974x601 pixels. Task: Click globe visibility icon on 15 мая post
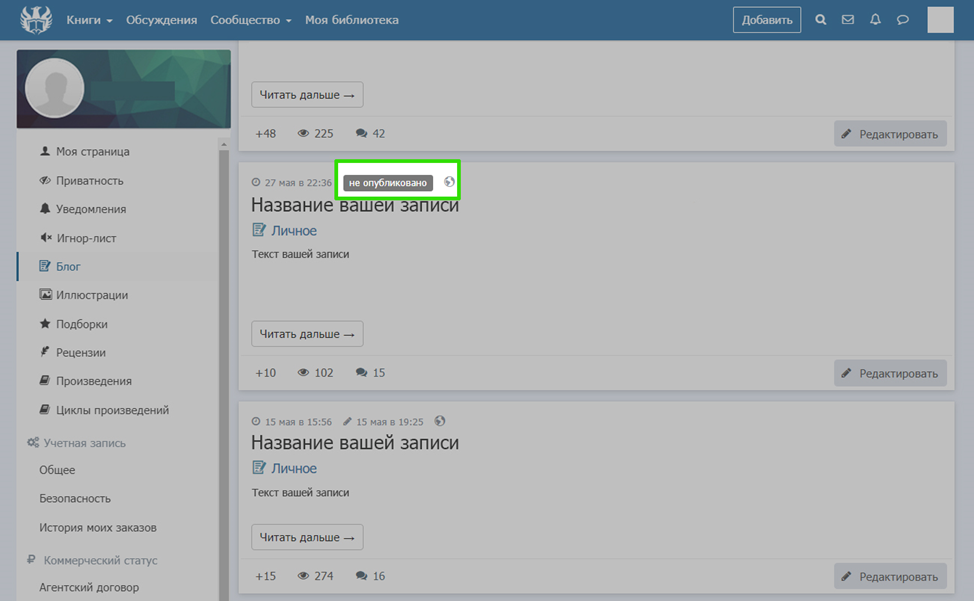point(440,421)
